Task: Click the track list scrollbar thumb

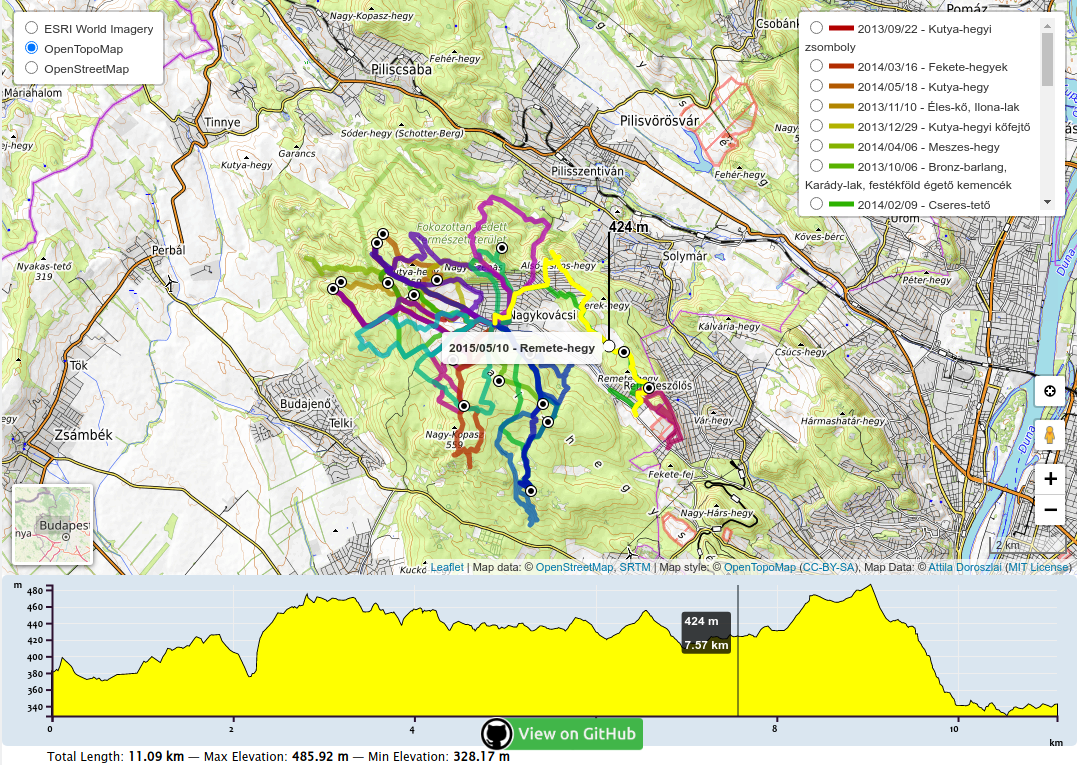Action: (1047, 59)
